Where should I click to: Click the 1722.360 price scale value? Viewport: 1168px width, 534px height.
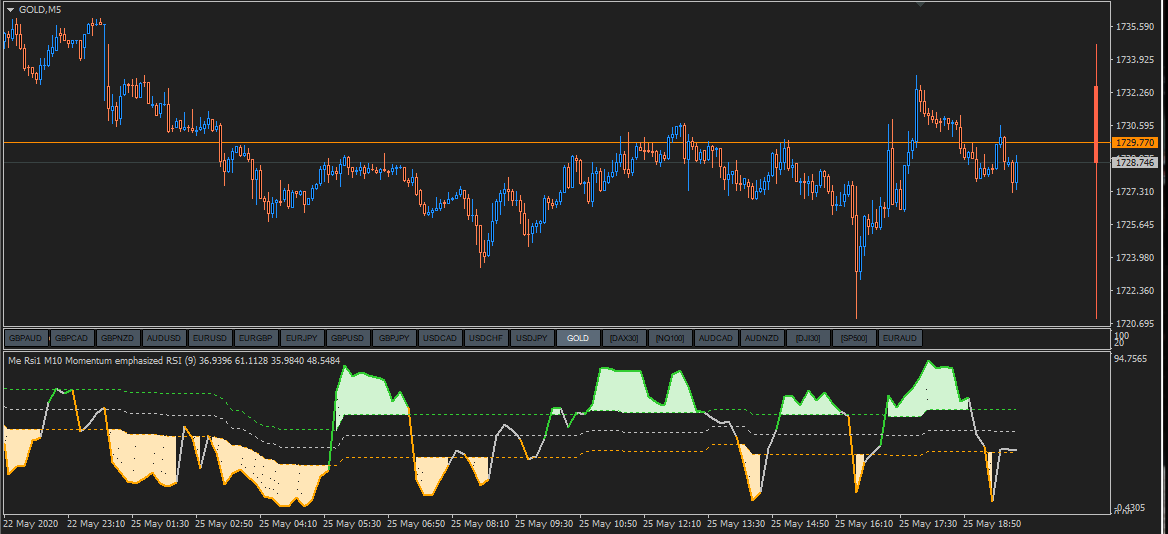click(x=1134, y=290)
